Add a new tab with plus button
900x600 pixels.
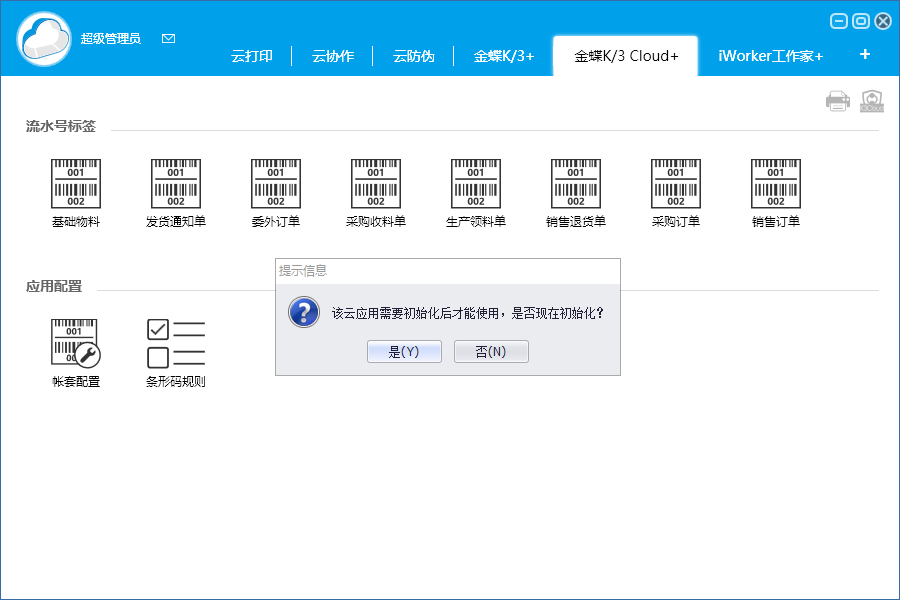(865, 55)
